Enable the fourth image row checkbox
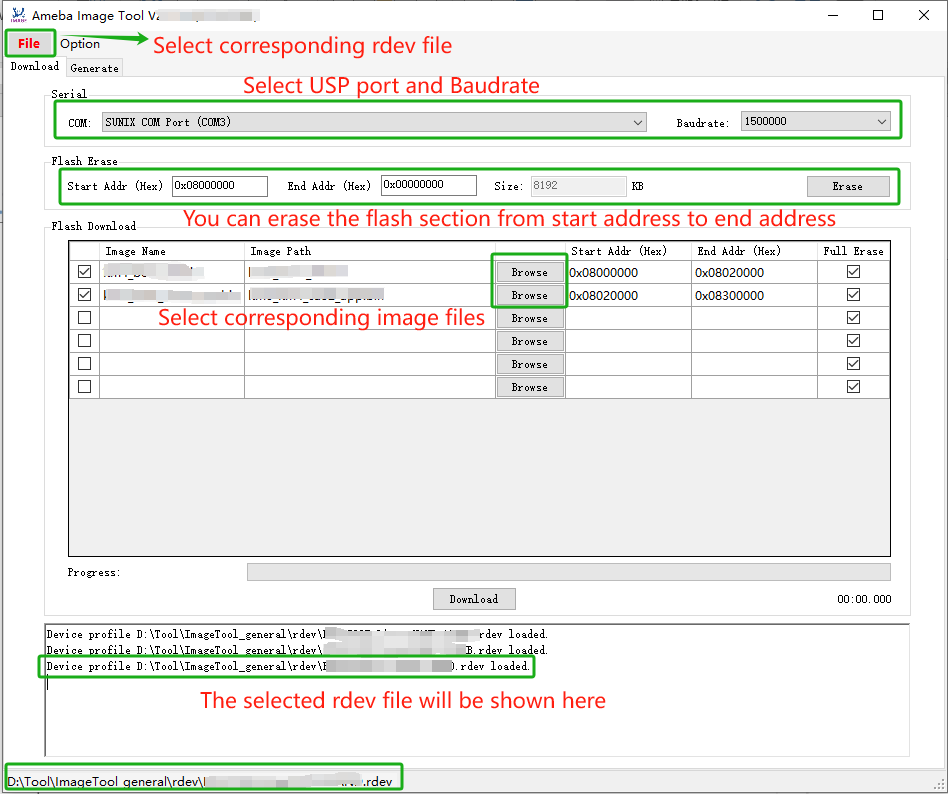 coord(85,341)
